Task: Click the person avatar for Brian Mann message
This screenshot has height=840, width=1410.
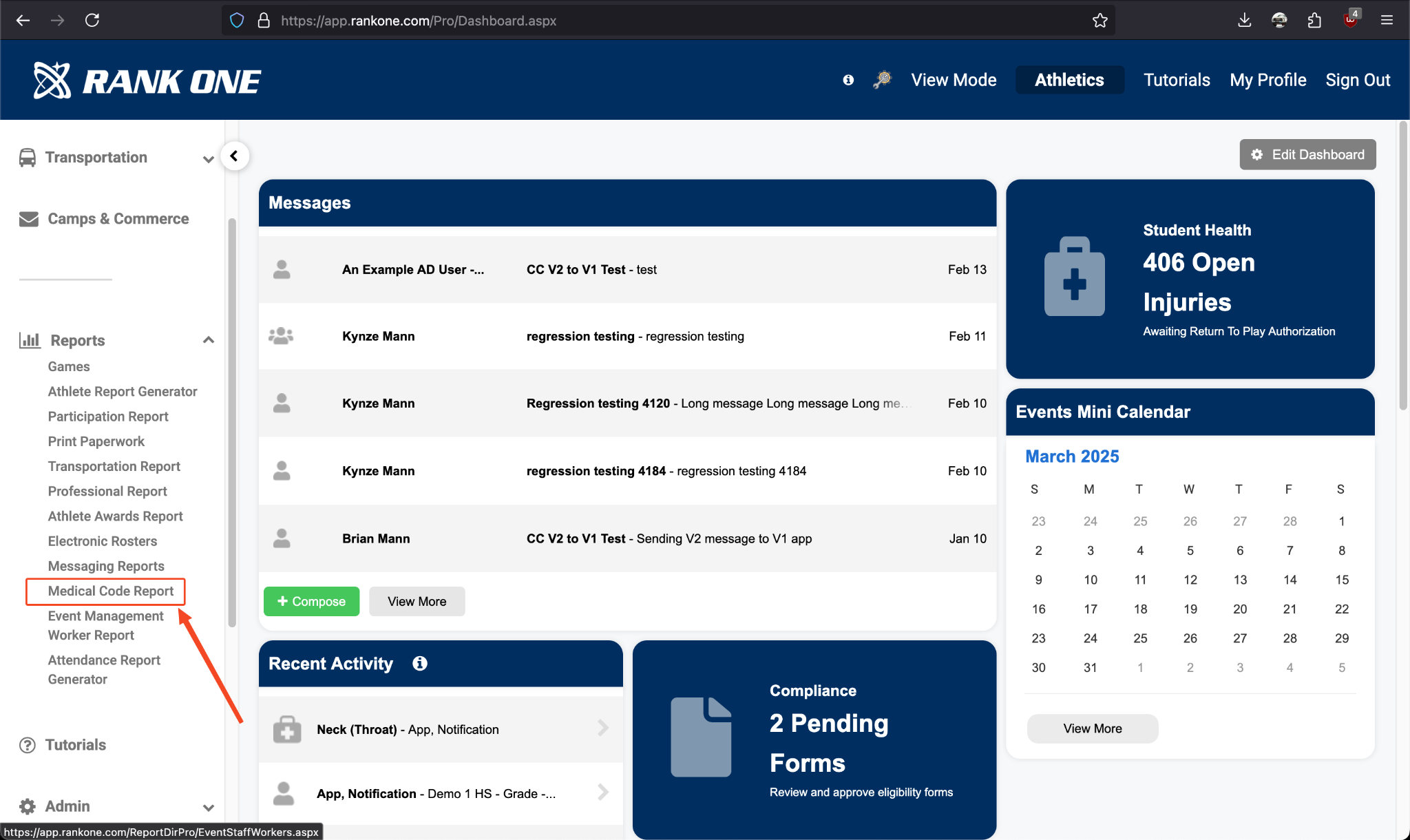Action: coord(282,538)
